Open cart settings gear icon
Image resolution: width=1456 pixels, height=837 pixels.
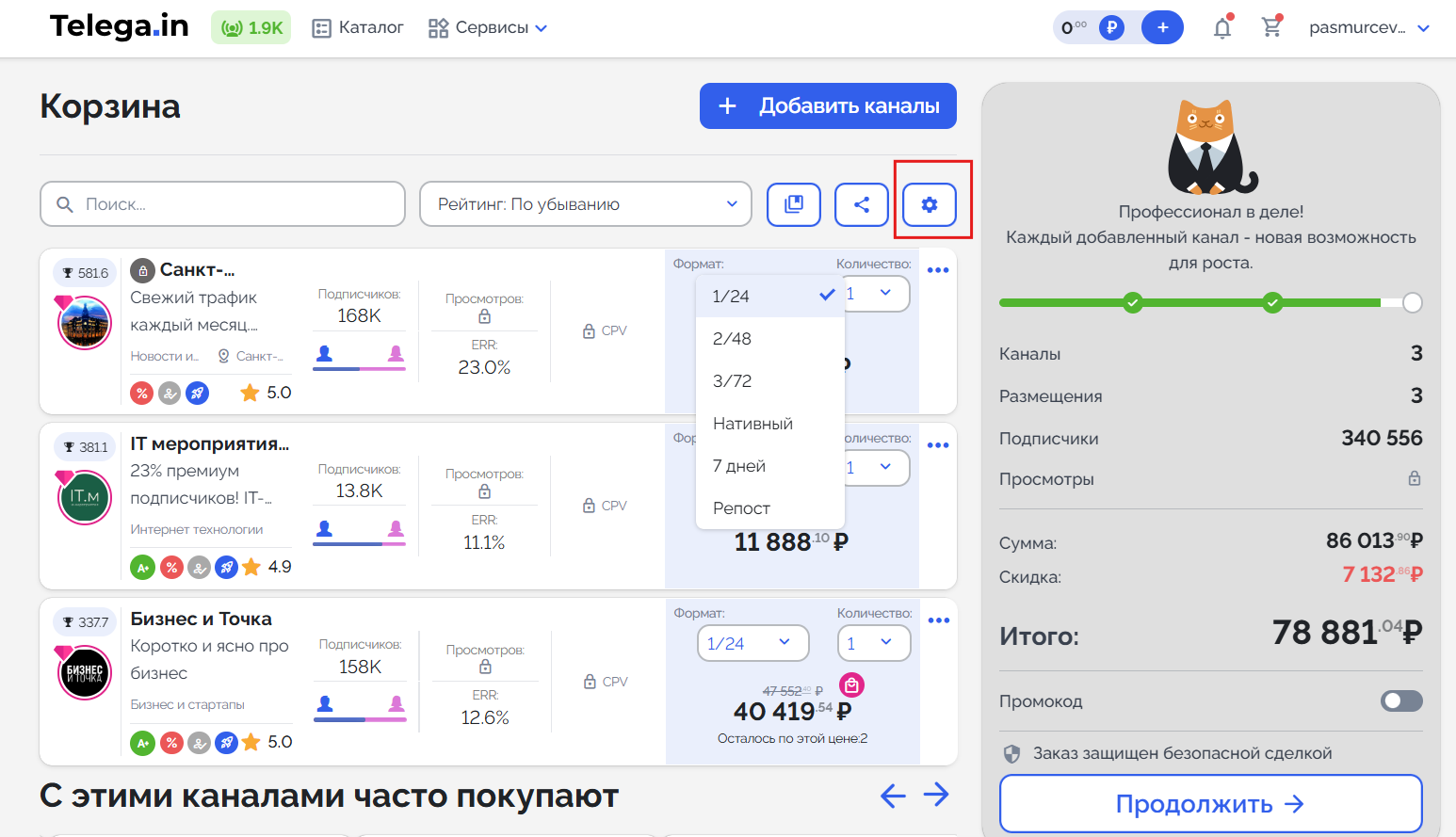coord(929,204)
